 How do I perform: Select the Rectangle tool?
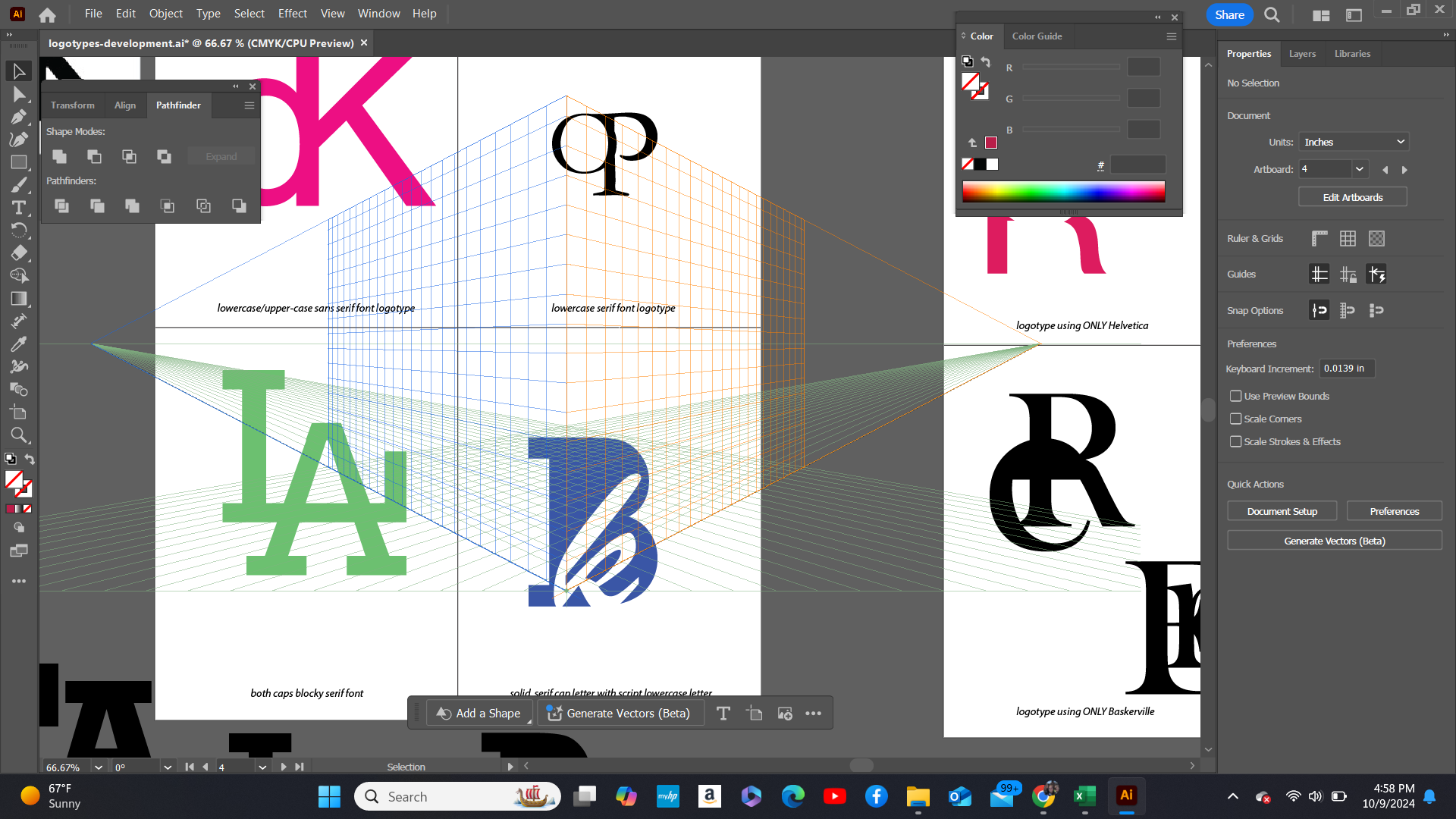[19, 162]
